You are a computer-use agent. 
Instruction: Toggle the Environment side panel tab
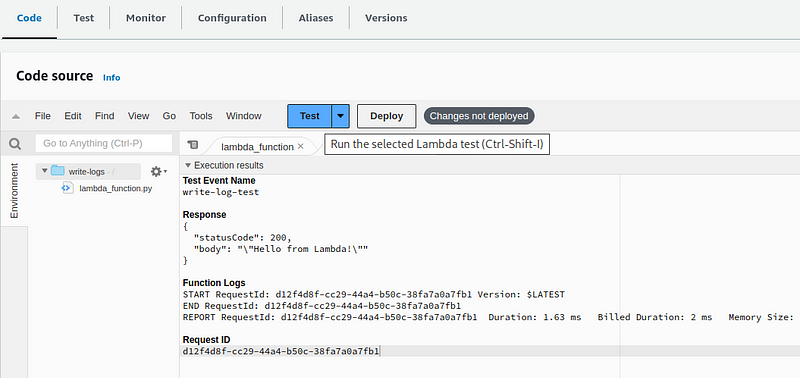click(14, 191)
